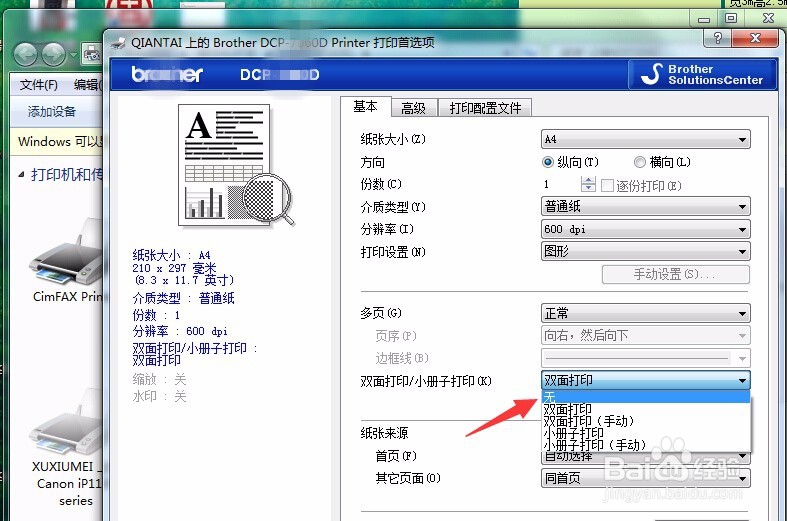The width and height of the screenshot is (787, 521).
Task: Select the XUXIUMEI Canon iP11 series printer icon
Action: (x=66, y=422)
